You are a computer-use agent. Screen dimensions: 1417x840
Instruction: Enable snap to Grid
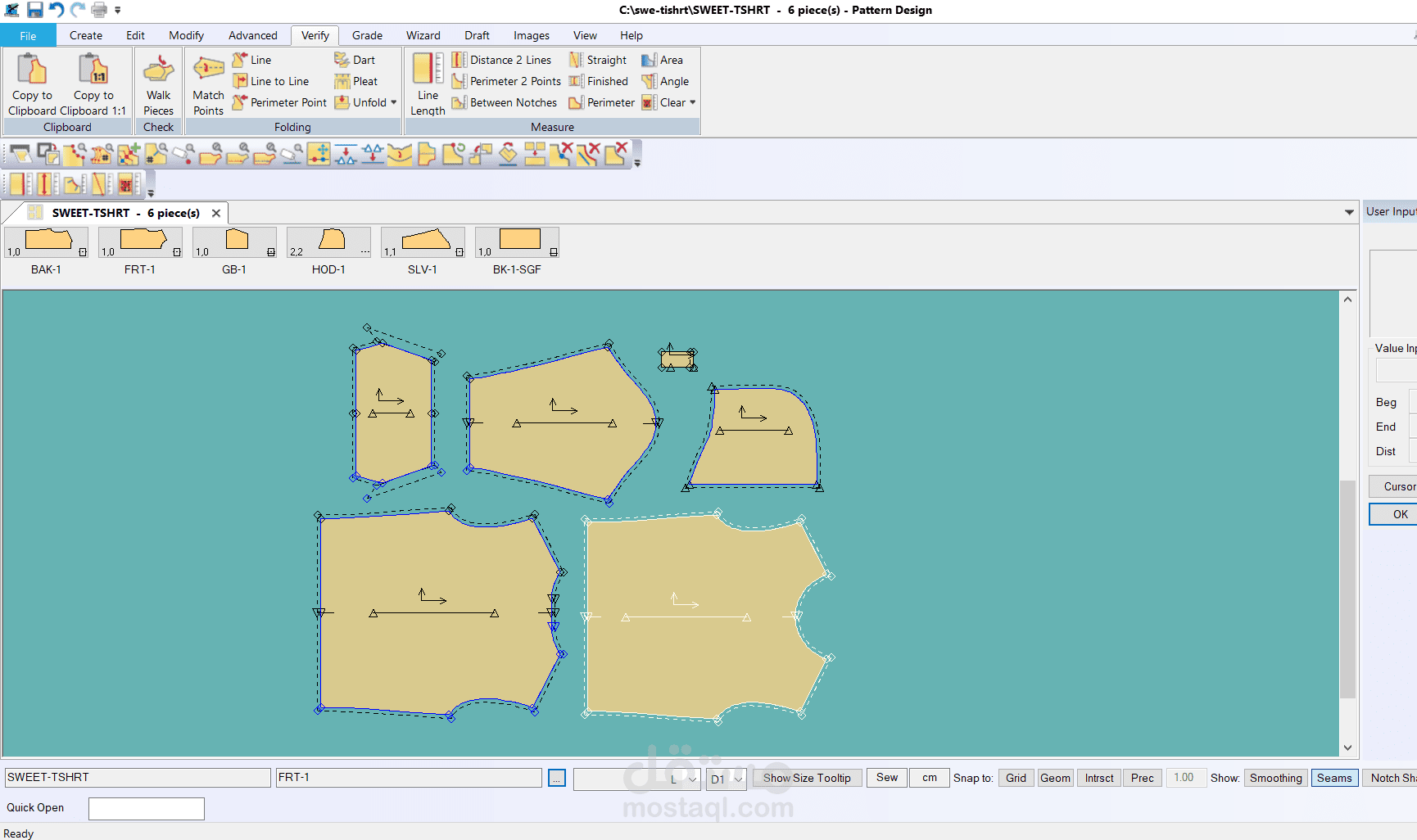[x=1016, y=778]
